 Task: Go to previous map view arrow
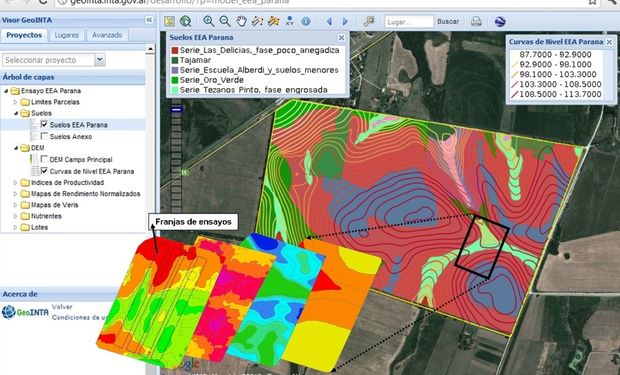coord(329,22)
